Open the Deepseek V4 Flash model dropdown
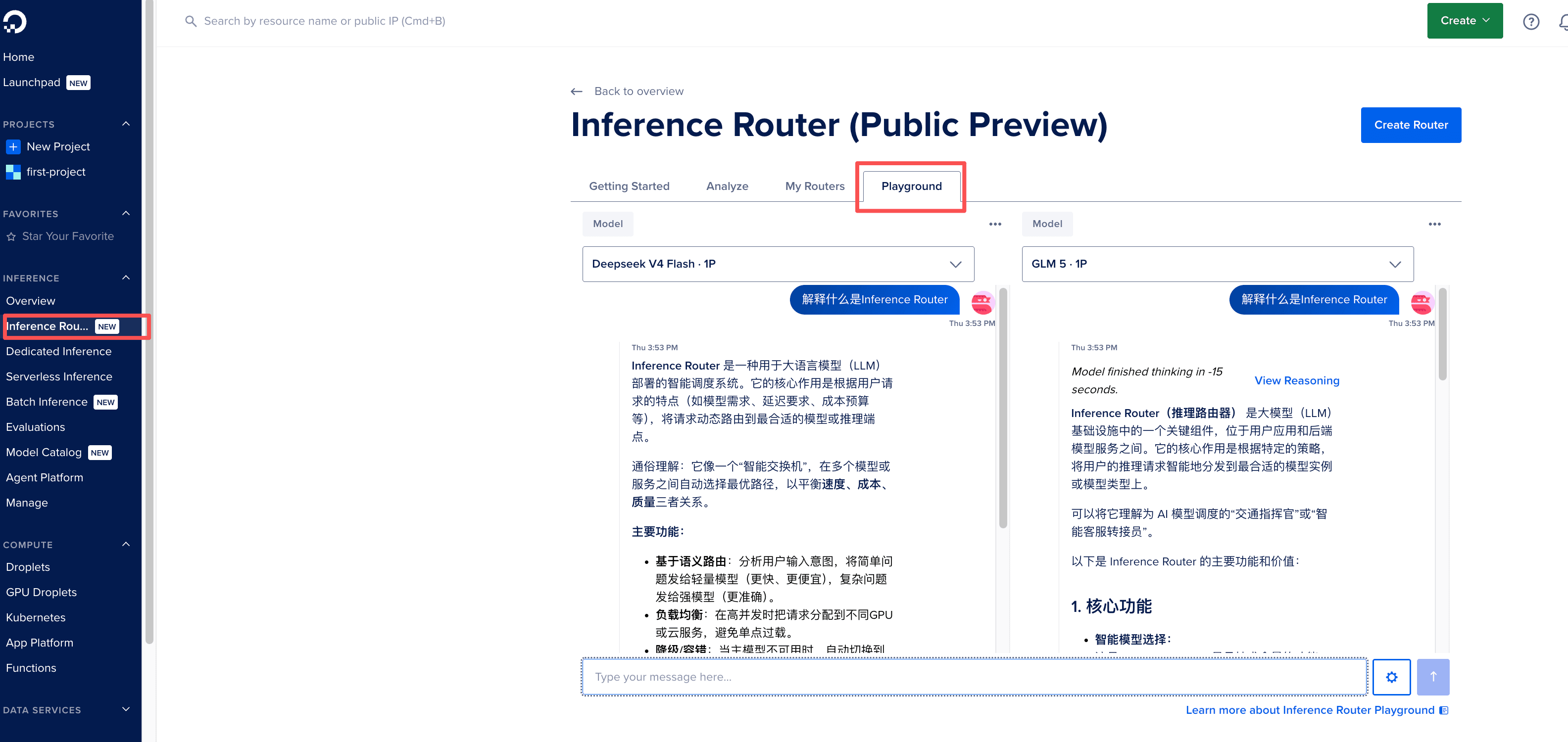Screen dimensions: 1568x742 pyautogui.click(x=778, y=264)
